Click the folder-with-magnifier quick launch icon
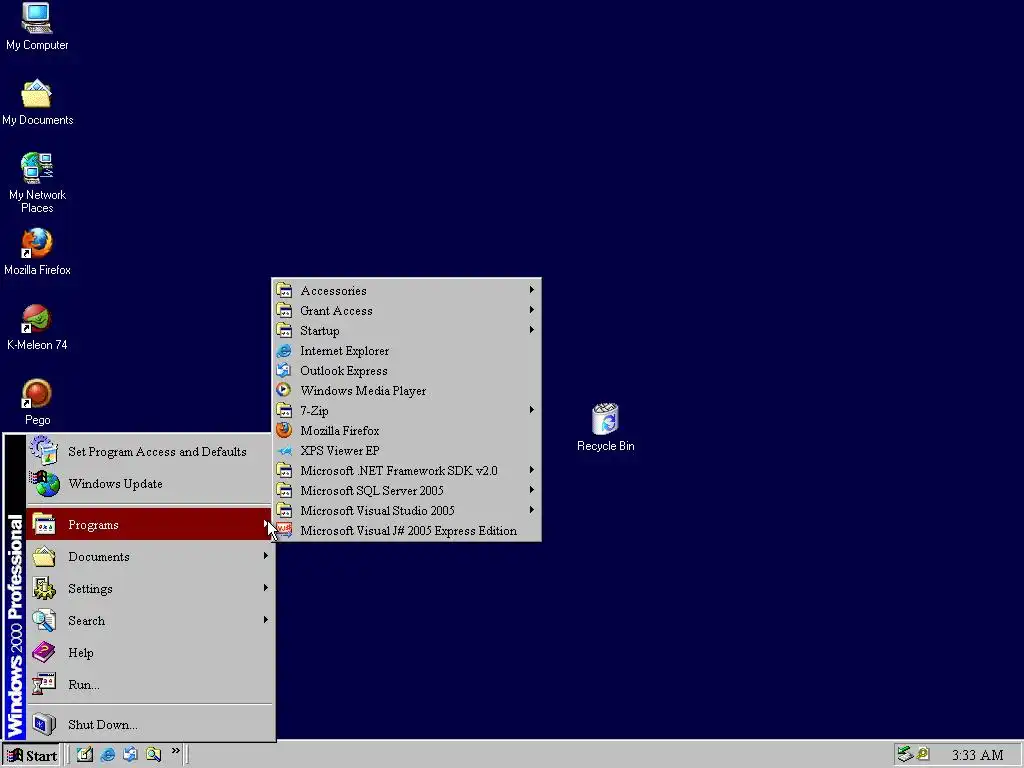Viewport: 1024px width, 768px height. [x=153, y=754]
